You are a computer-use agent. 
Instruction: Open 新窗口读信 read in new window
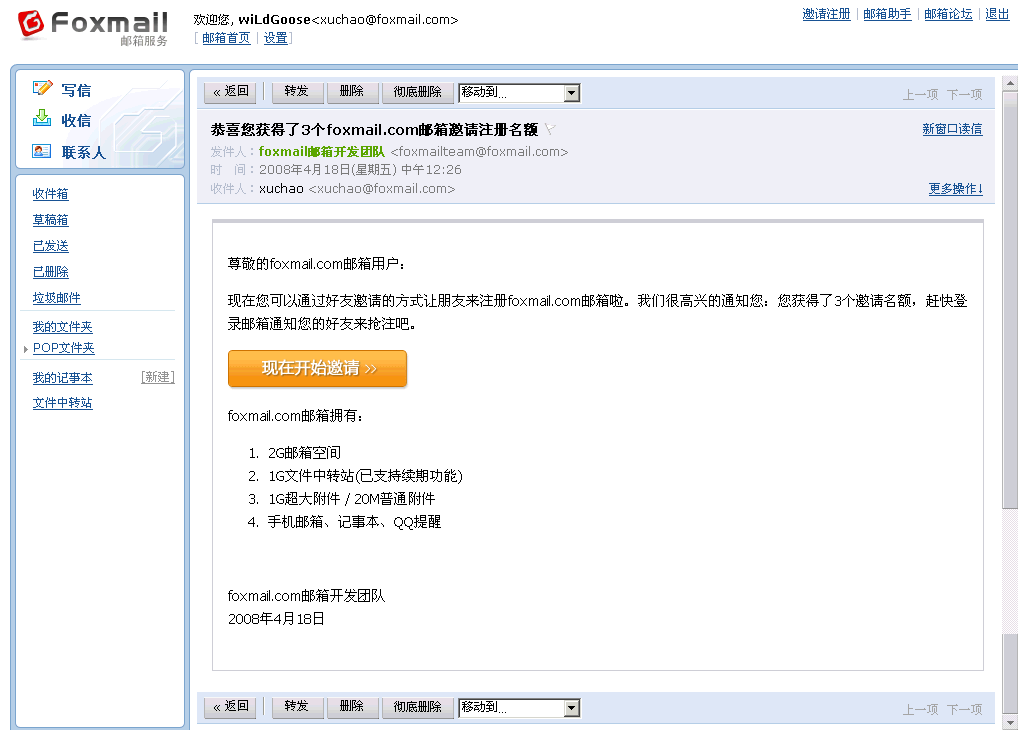coord(952,129)
